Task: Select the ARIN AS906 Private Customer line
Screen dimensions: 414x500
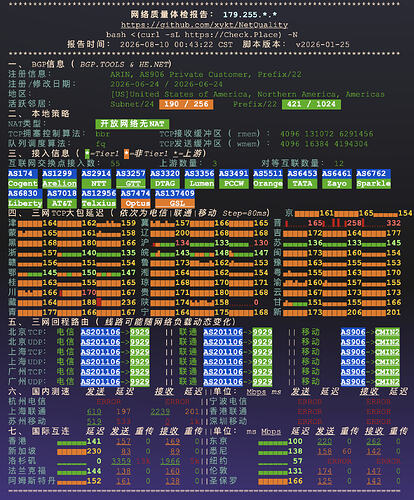Action: click(x=206, y=74)
